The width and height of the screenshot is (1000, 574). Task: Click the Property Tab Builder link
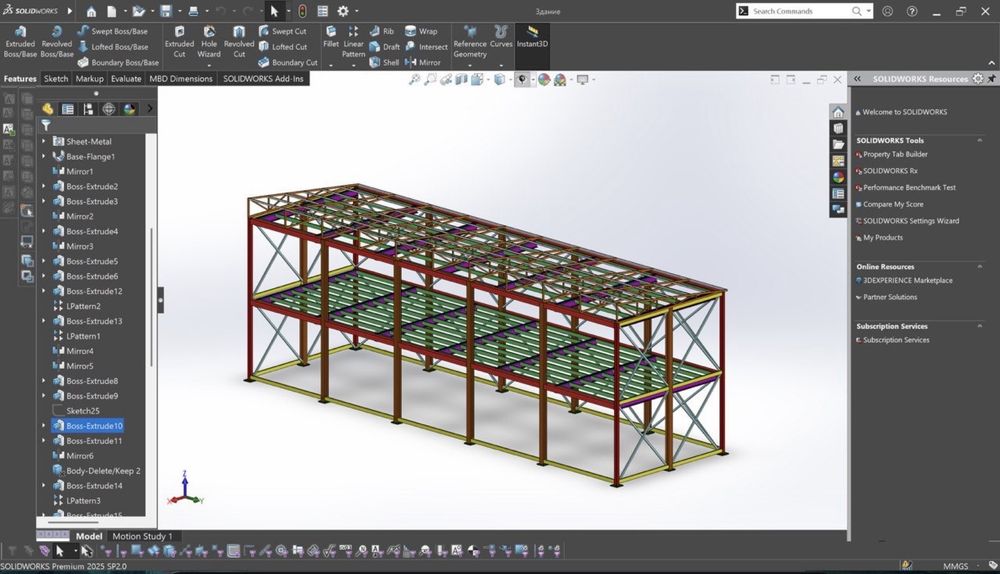pos(895,154)
